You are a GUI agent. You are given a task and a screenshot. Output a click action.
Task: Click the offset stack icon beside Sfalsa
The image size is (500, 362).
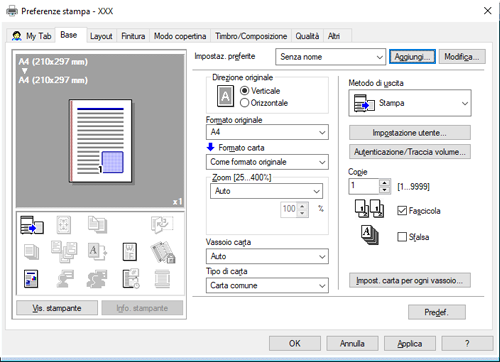click(x=369, y=235)
